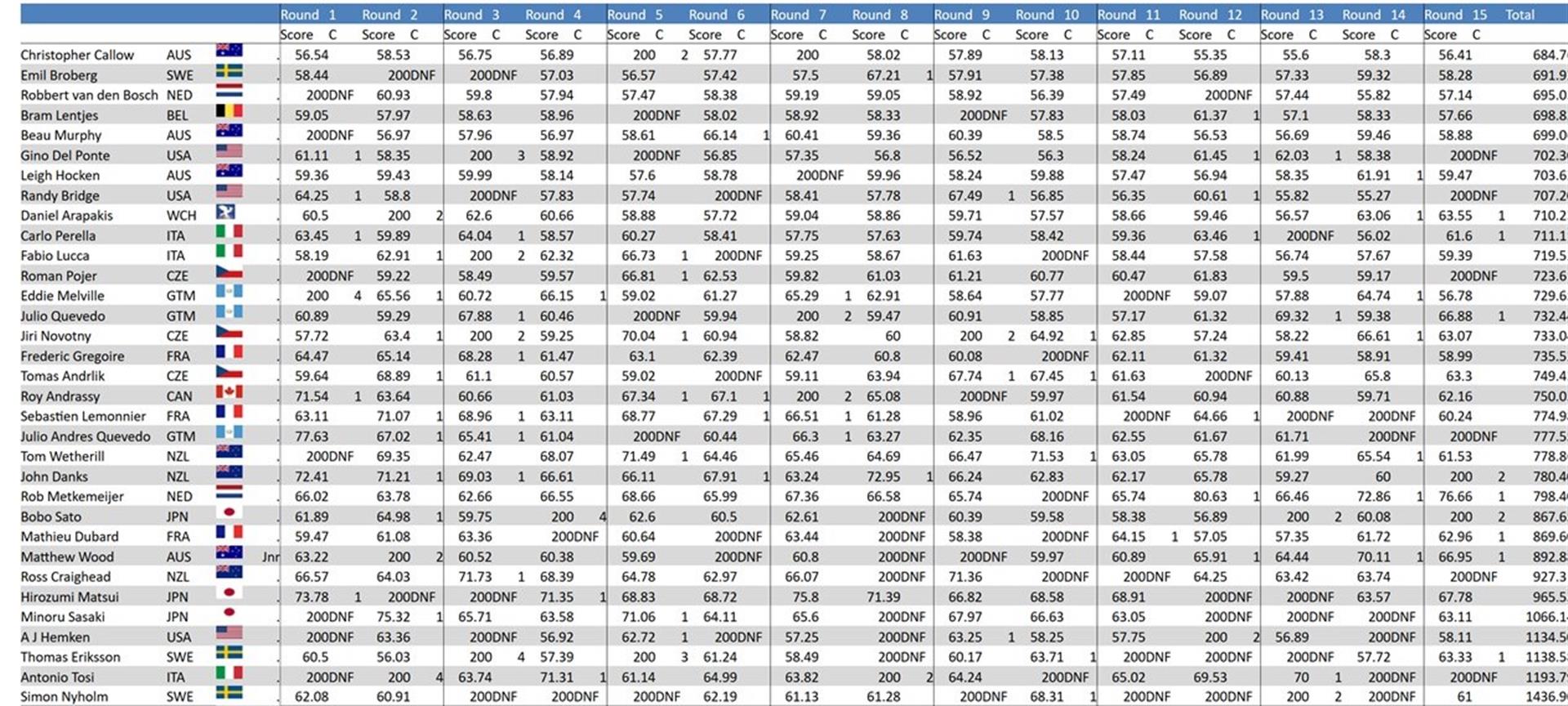The image size is (1568, 706).
Task: Select Julio Quevedo's Round 13 score 69.32
Action: coord(1291,315)
